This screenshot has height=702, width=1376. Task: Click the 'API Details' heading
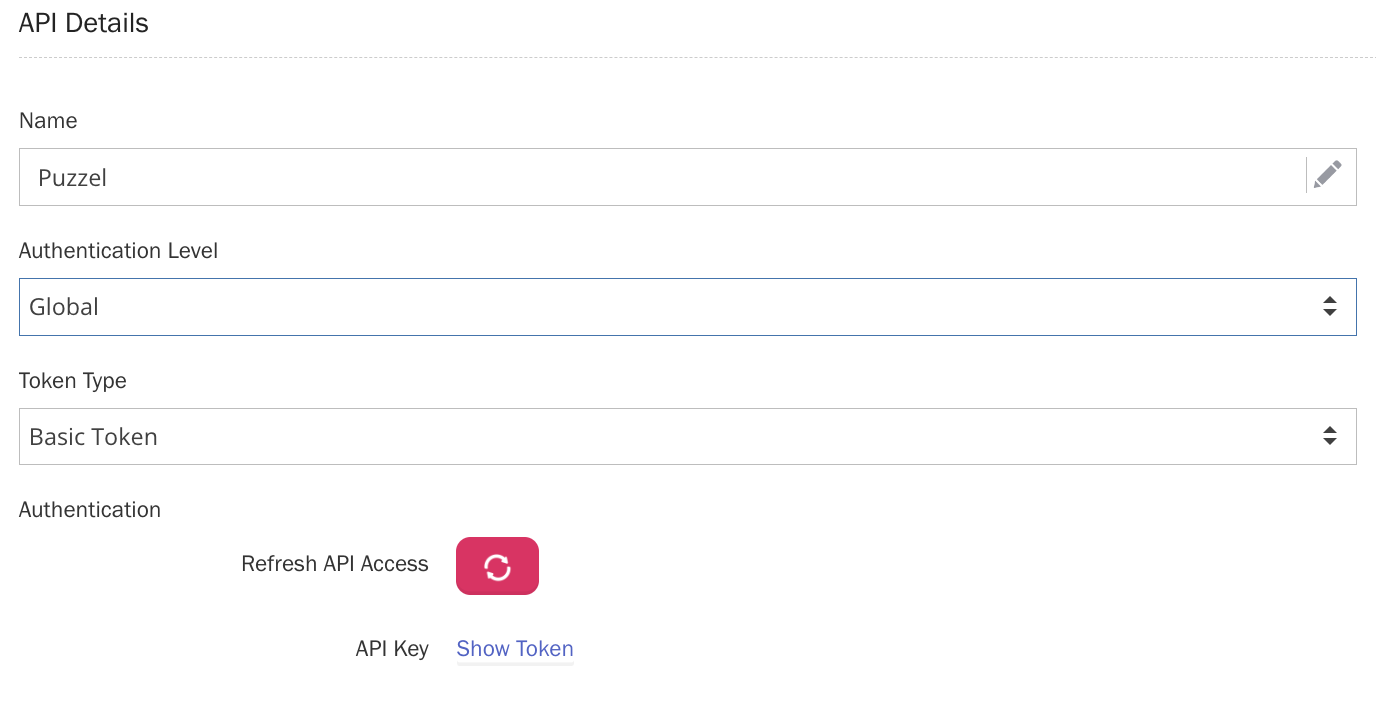pyautogui.click(x=84, y=24)
